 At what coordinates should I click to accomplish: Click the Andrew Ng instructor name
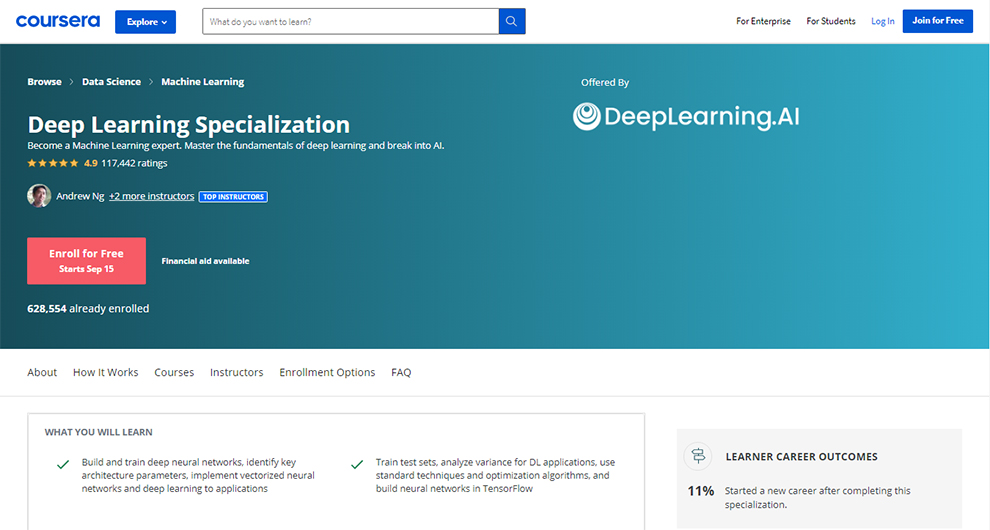pyautogui.click(x=80, y=196)
